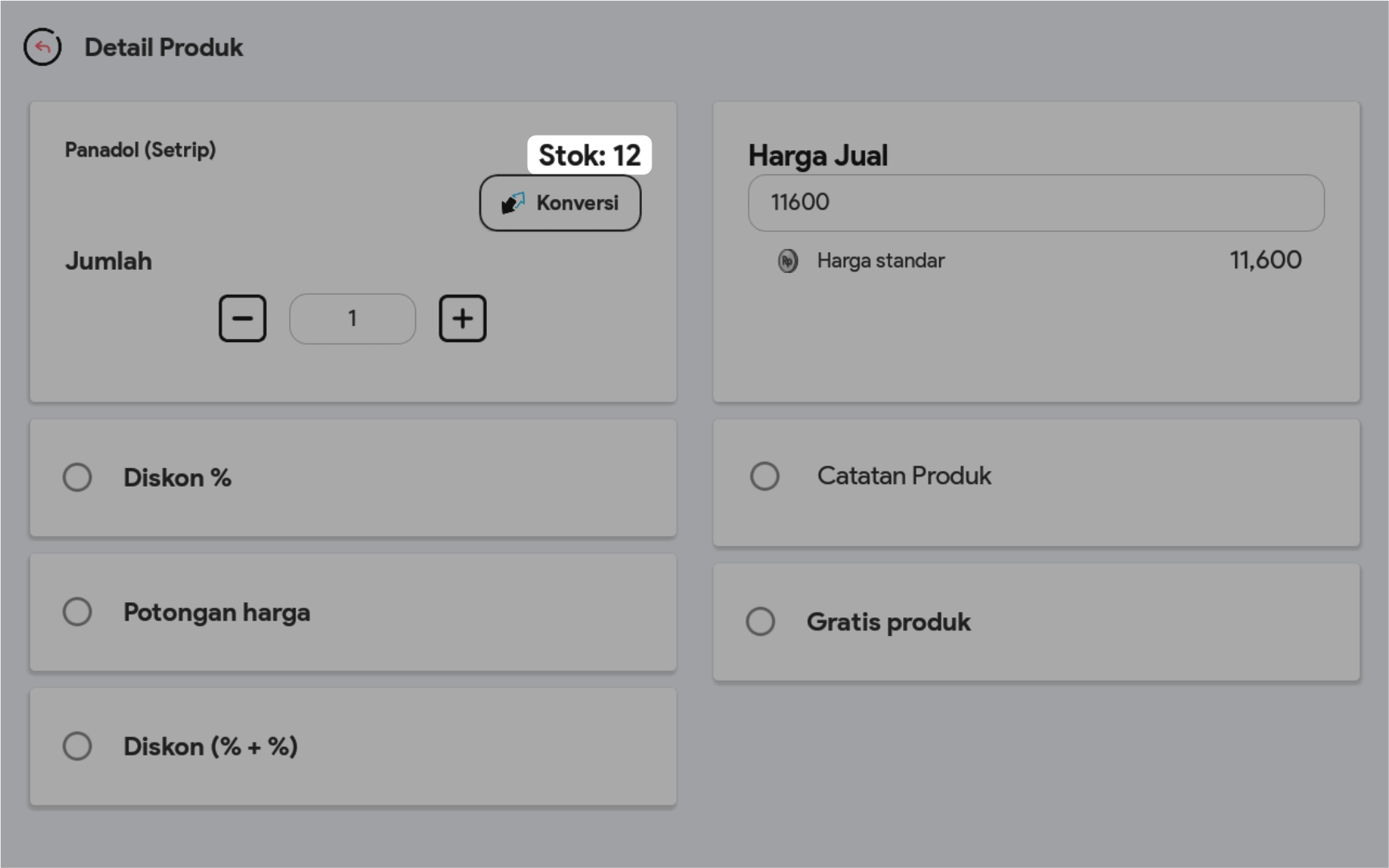
Task: Click the Jumlah quantity input box
Action: (x=353, y=319)
